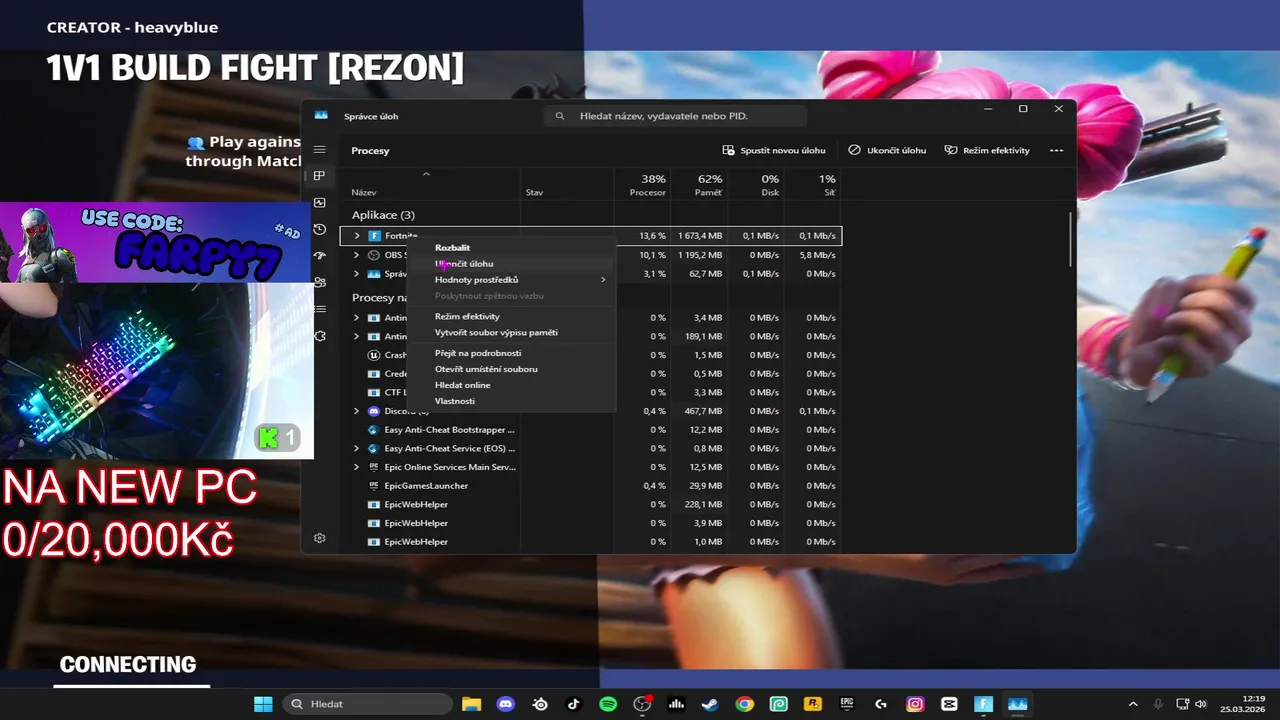
Task: Open more options (three dots) in toolbar
Action: point(1056,150)
